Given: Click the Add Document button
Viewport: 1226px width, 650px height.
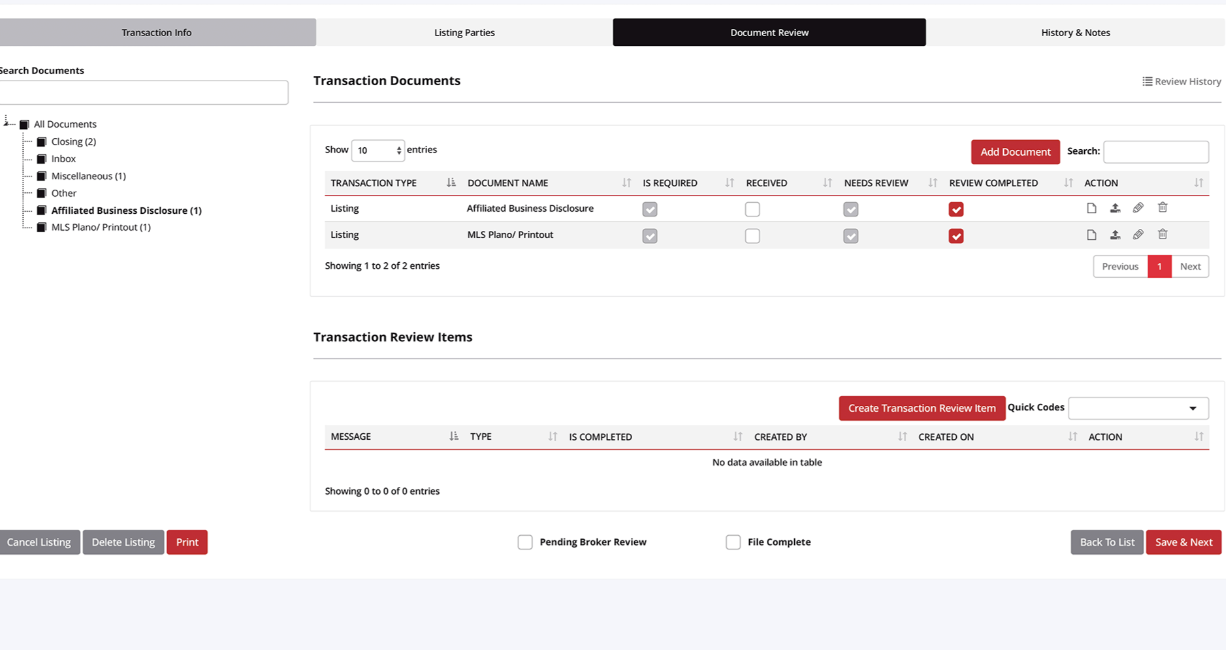Looking at the screenshot, I should click(x=1015, y=152).
